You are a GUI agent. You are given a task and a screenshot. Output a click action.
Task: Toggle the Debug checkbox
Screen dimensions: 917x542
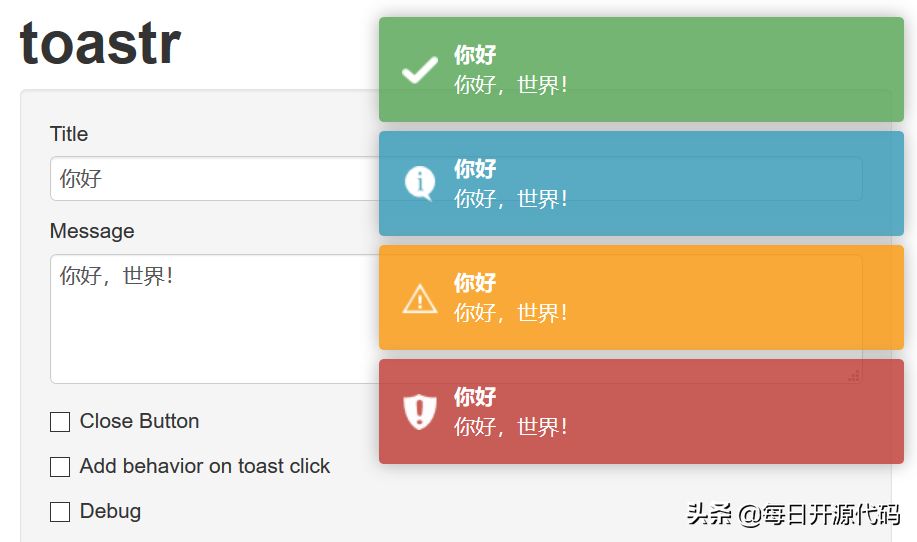(x=60, y=512)
